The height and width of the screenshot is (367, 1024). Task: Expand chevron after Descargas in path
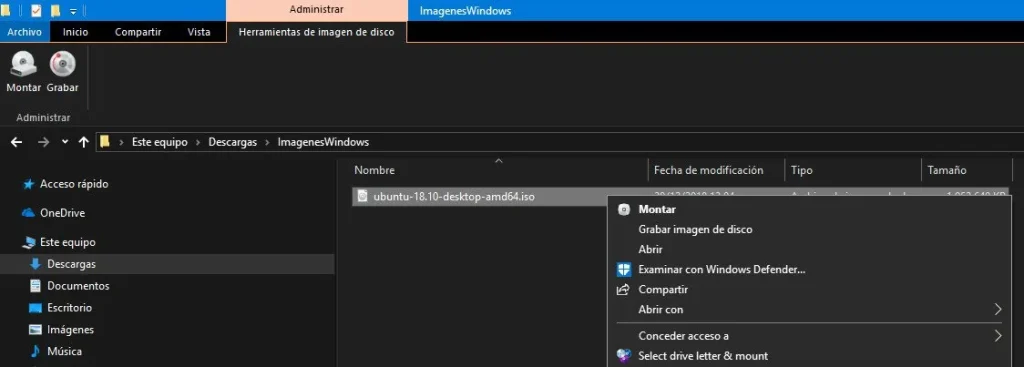pyautogui.click(x=268, y=142)
